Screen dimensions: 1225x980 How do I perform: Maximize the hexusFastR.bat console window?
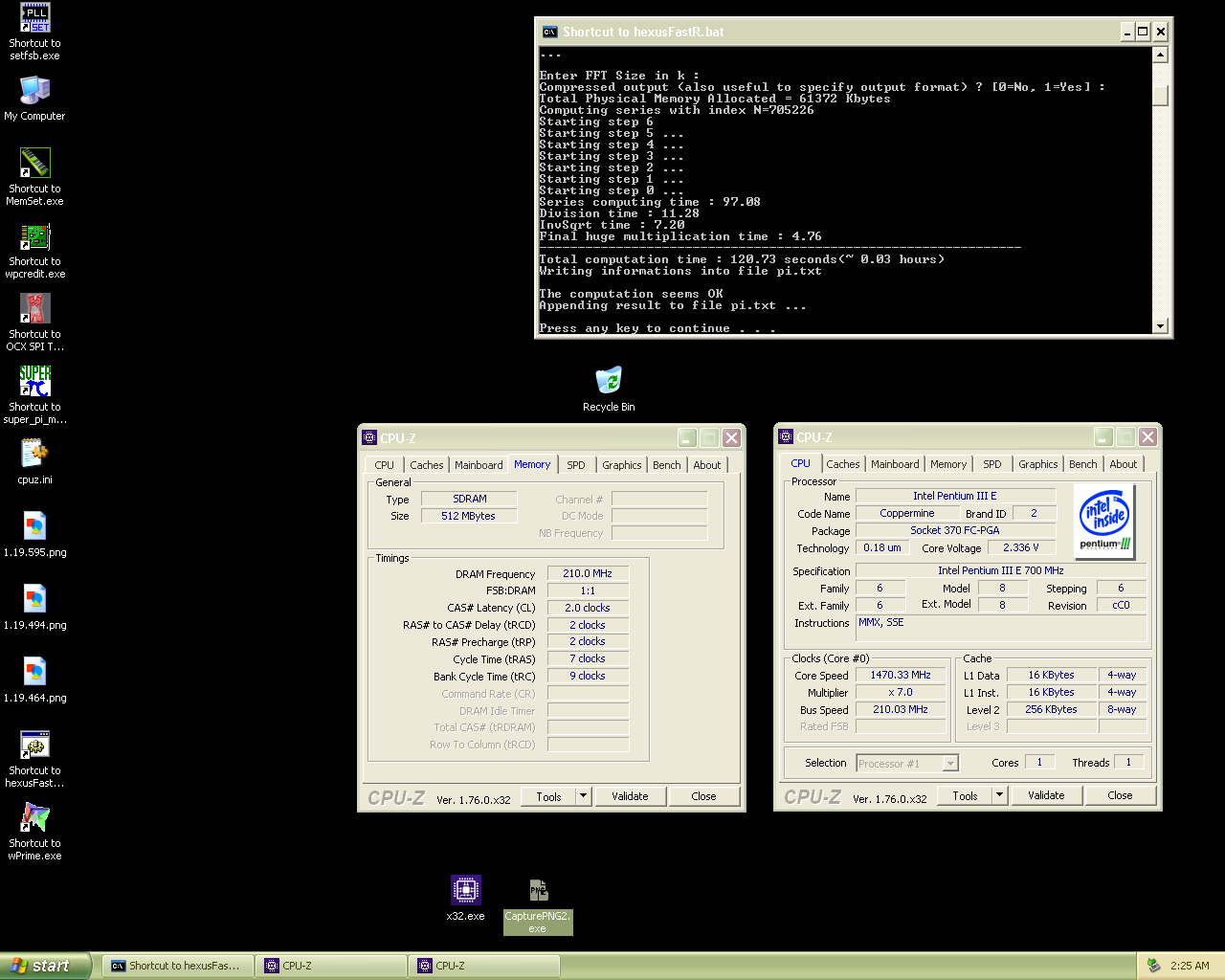coord(1143,32)
